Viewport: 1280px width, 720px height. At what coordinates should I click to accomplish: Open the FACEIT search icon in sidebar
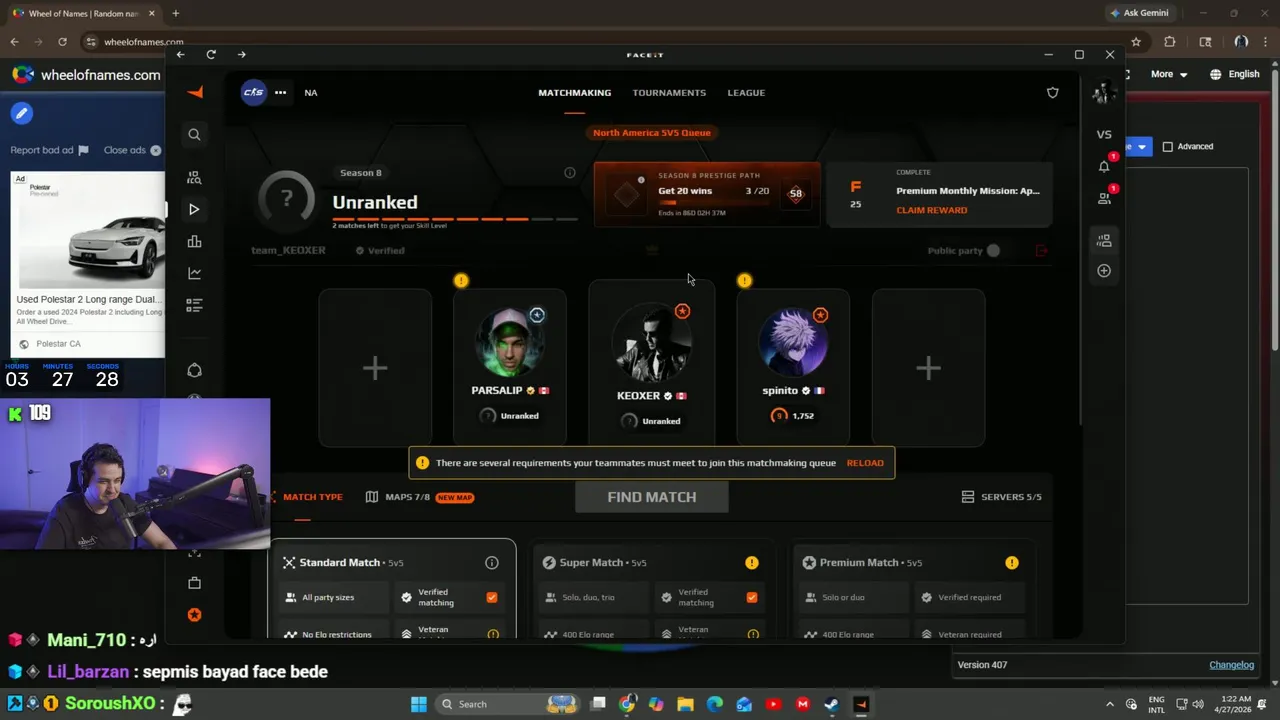tap(194, 135)
